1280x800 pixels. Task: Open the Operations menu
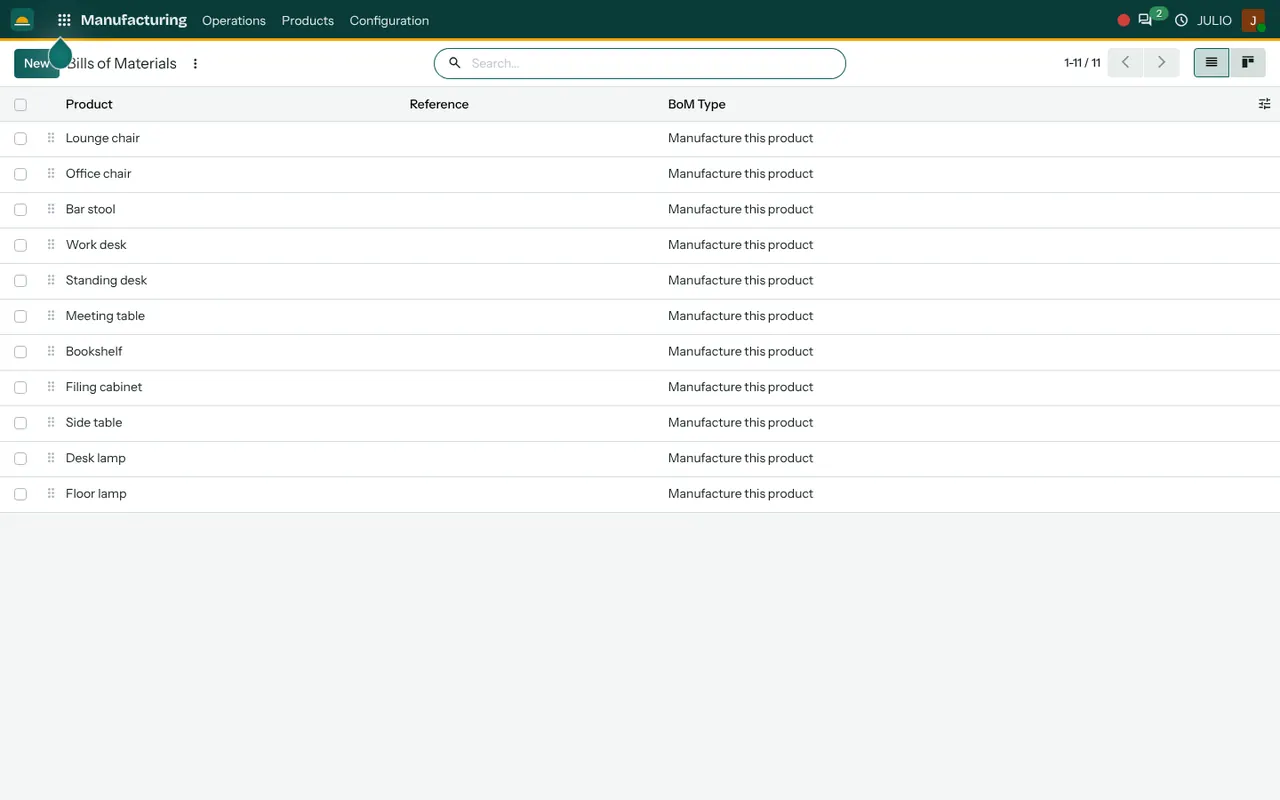[234, 20]
